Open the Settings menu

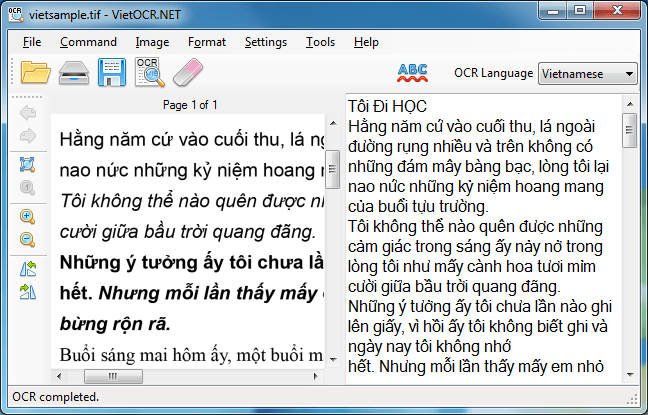(x=265, y=42)
